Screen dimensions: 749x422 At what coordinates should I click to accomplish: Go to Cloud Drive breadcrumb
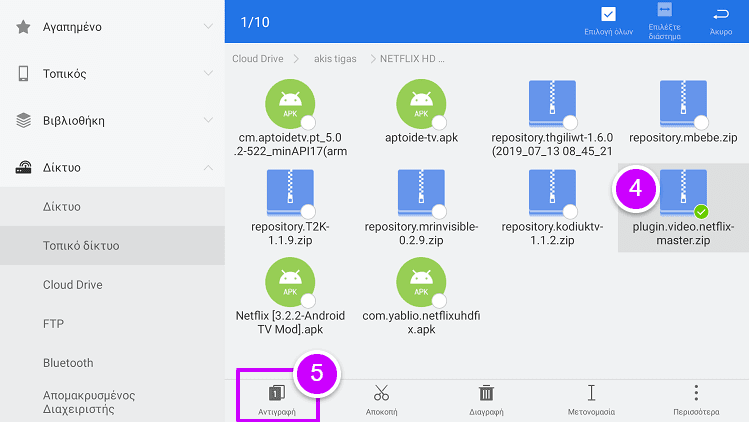point(257,59)
